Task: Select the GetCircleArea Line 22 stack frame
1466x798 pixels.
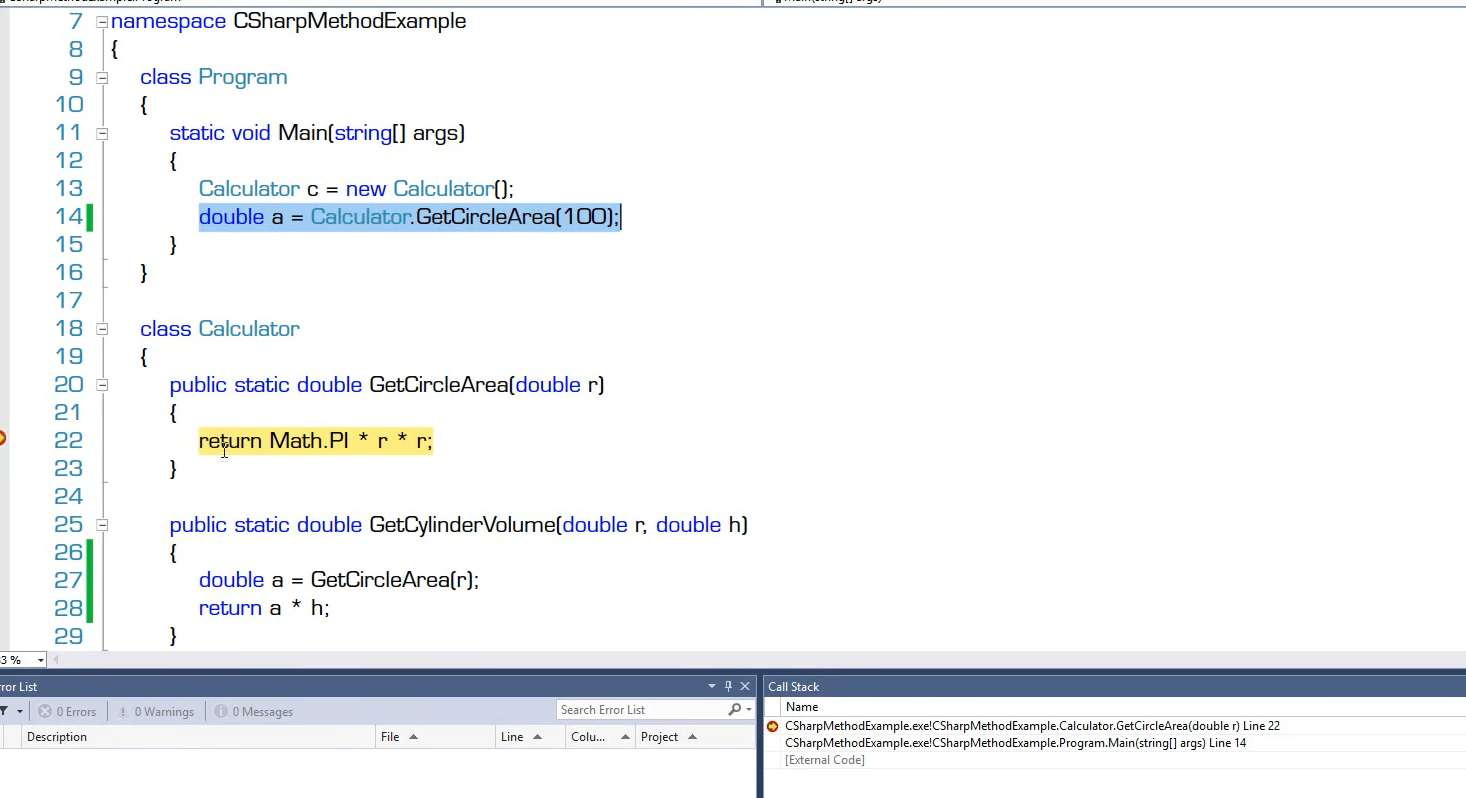Action: pos(1032,726)
